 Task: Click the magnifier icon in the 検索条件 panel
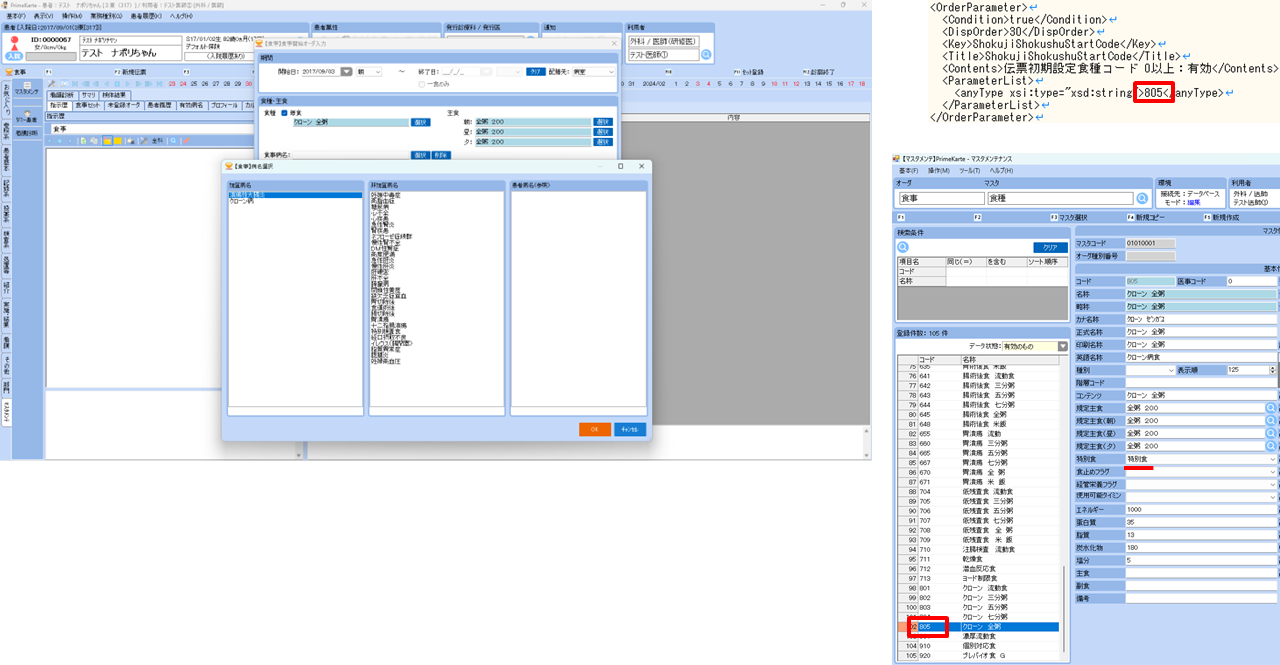pyautogui.click(x=903, y=246)
